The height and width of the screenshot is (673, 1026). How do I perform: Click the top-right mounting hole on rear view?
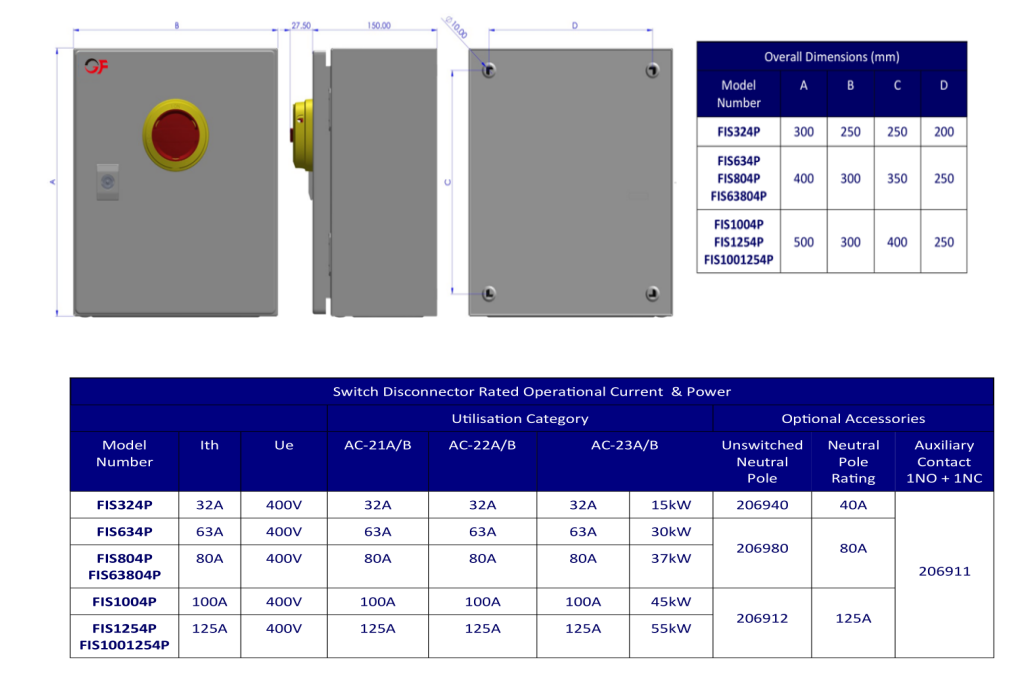coord(652,70)
